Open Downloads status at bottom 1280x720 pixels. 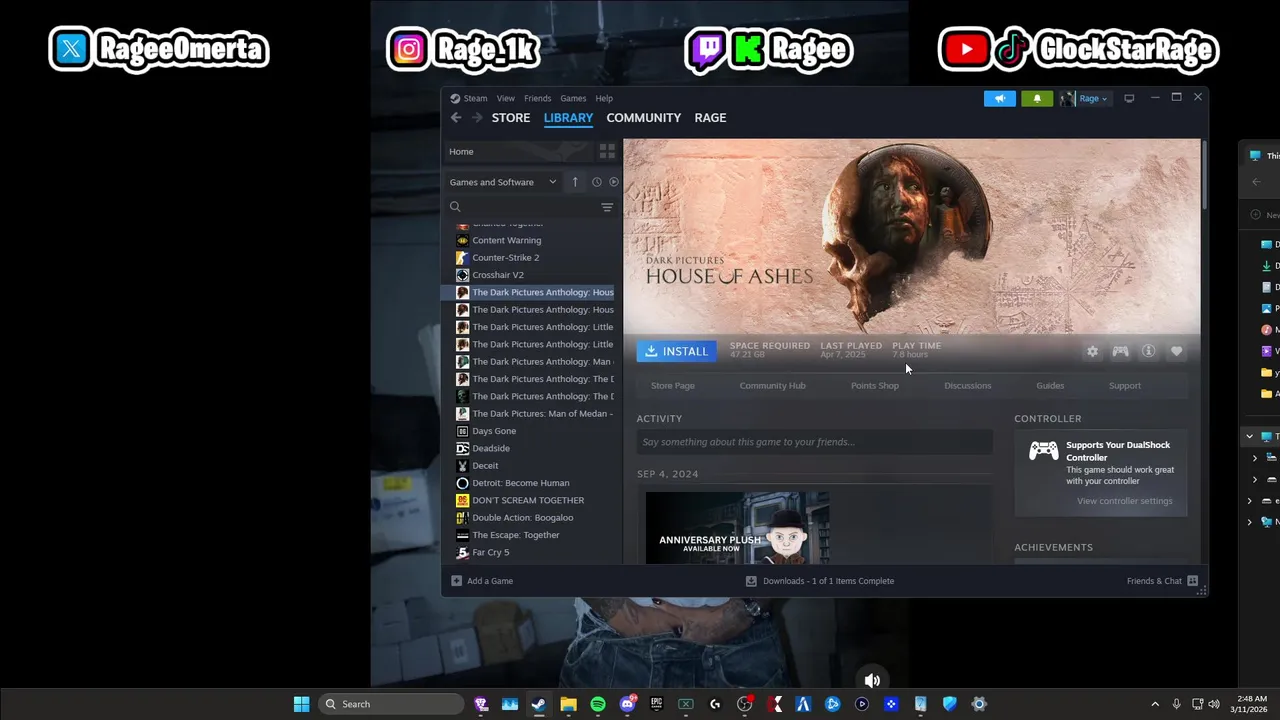tap(820, 581)
